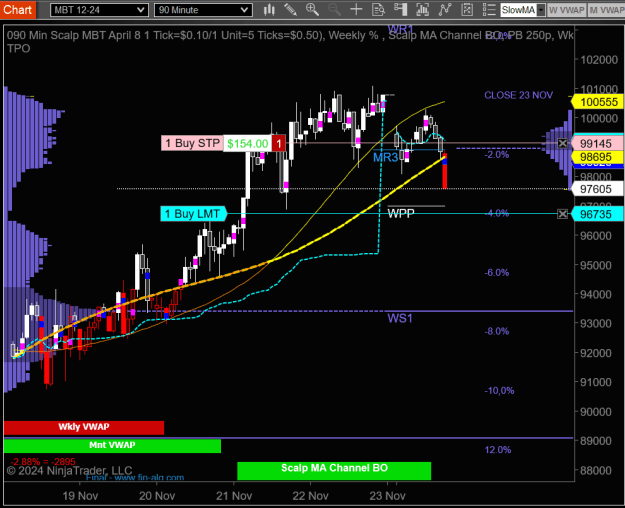The width and height of the screenshot is (625, 508).
Task: Select the 1 Buy STP order label
Action: click(x=192, y=143)
